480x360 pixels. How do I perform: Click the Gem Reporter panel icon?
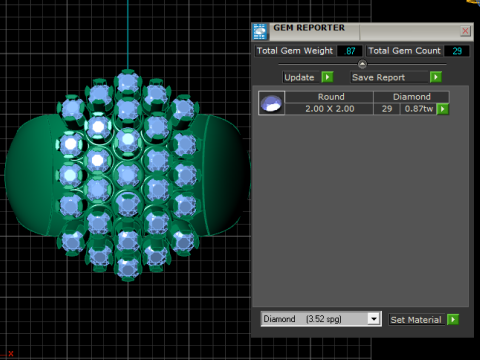tap(260, 32)
